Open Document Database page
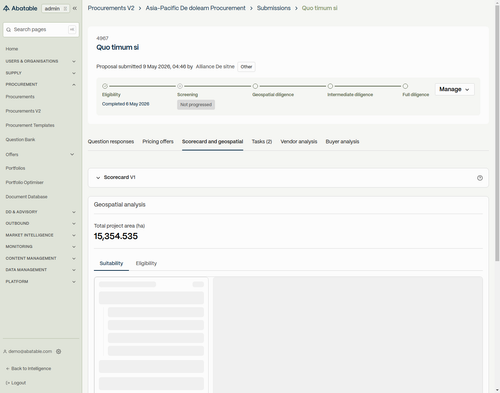Image resolution: width=500 pixels, height=393 pixels. click(26, 197)
